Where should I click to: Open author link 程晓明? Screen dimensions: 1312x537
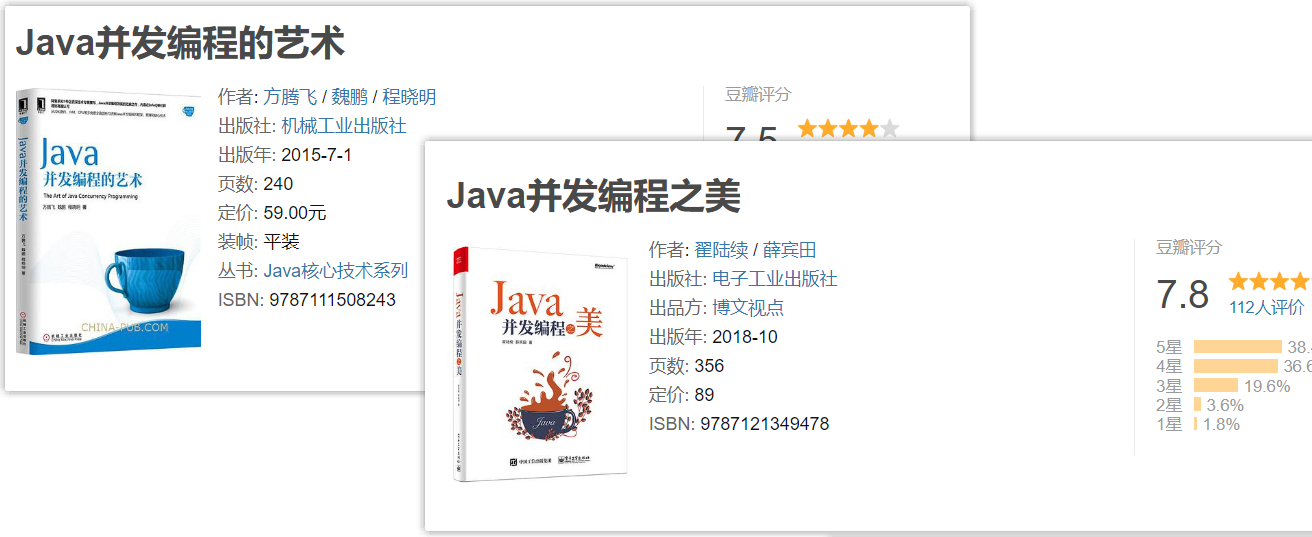pos(409,97)
